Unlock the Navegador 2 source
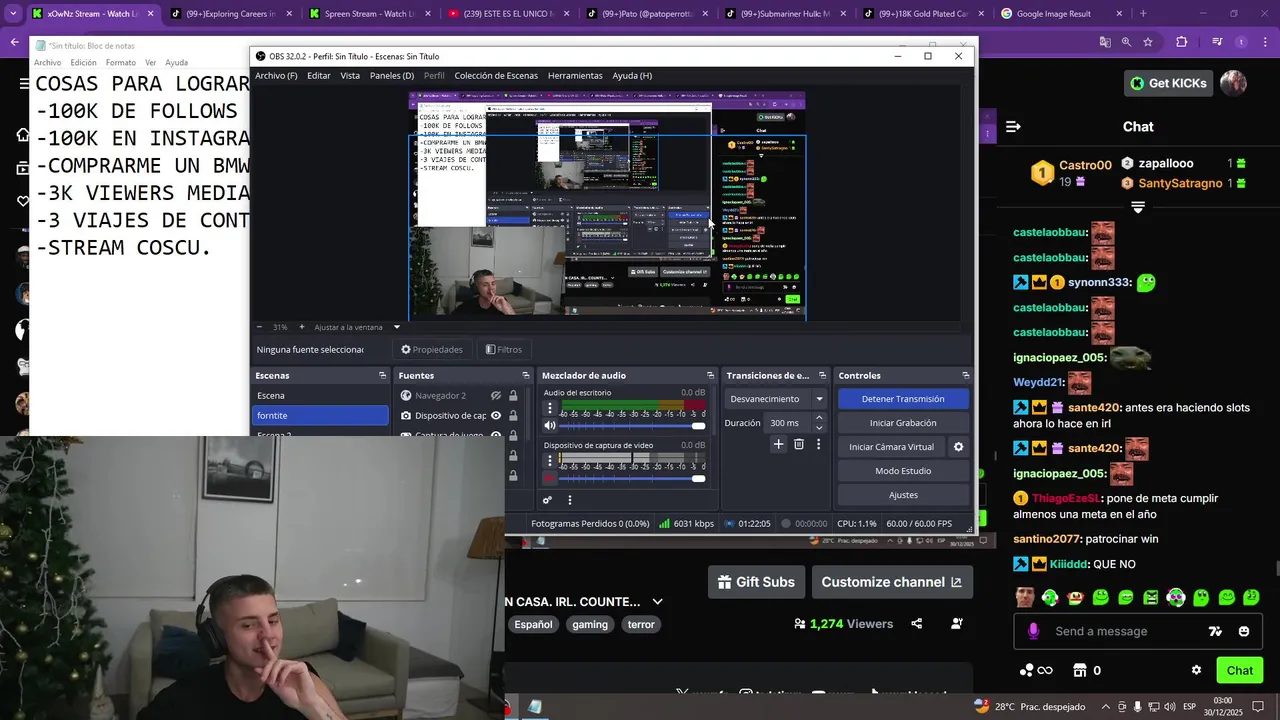The image size is (1280, 720). 513,396
